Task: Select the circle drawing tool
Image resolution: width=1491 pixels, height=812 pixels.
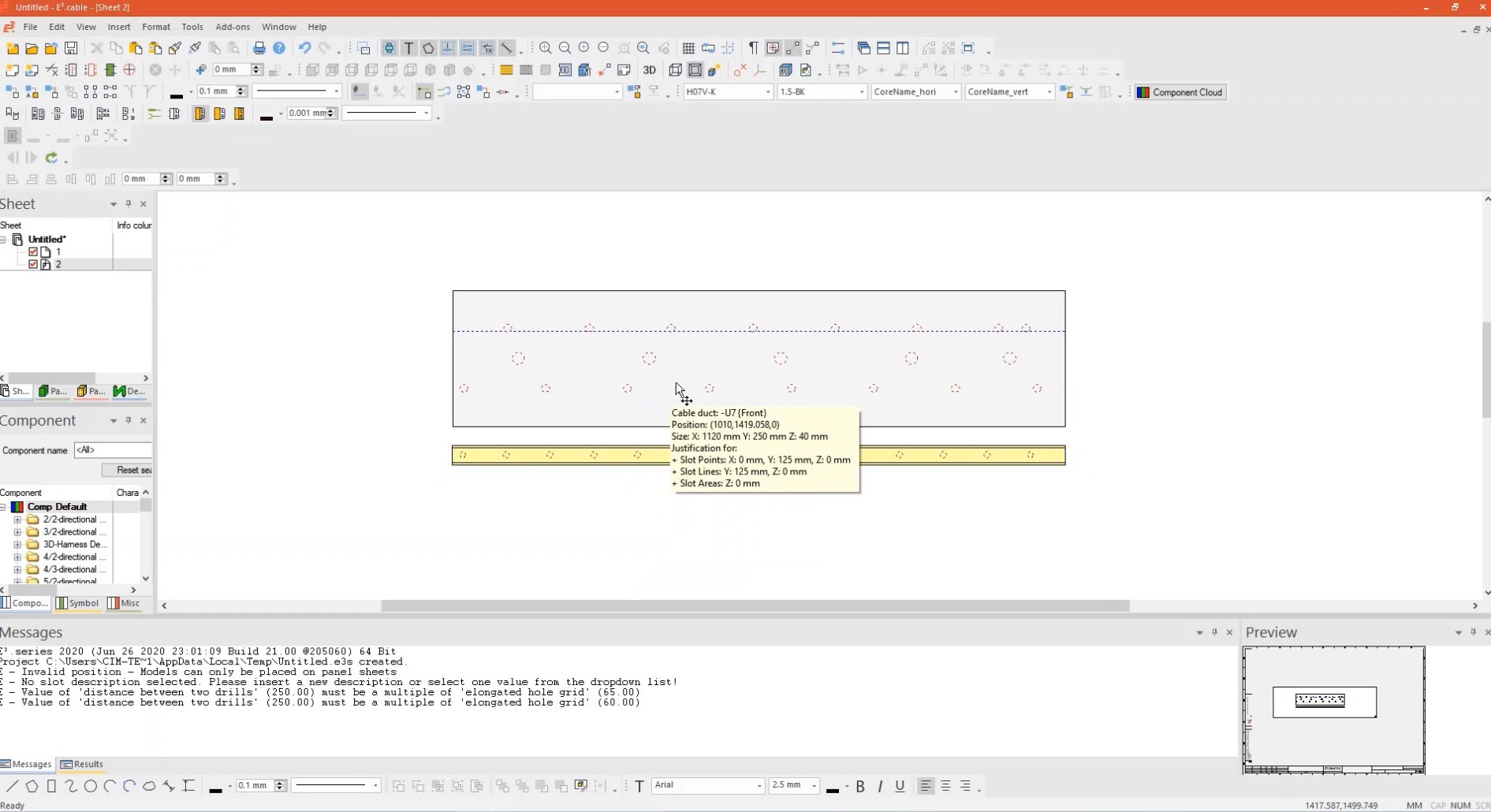Action: (x=91, y=786)
